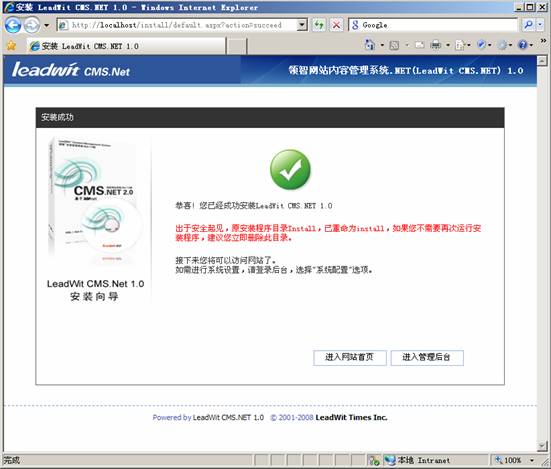Click the localhost install URL address field
551x469 pixels.
[x=177, y=25]
